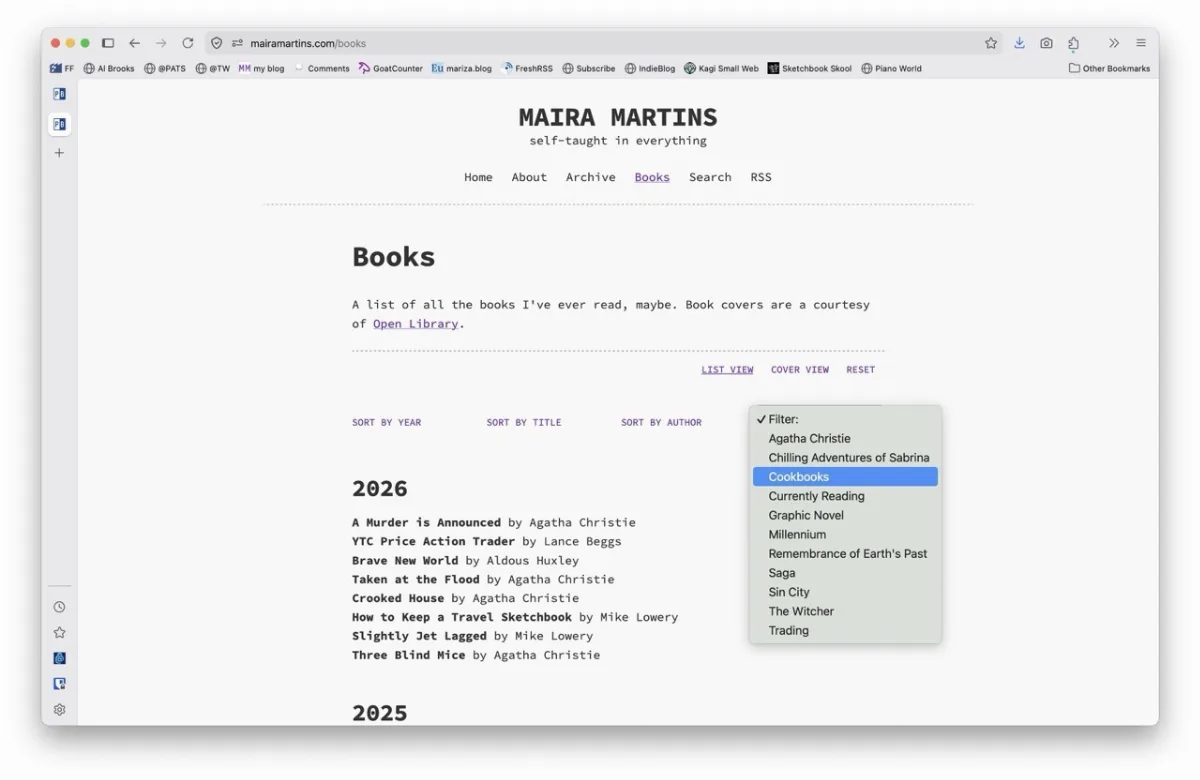Click the blue square extension icon above the gear

[x=59, y=684]
